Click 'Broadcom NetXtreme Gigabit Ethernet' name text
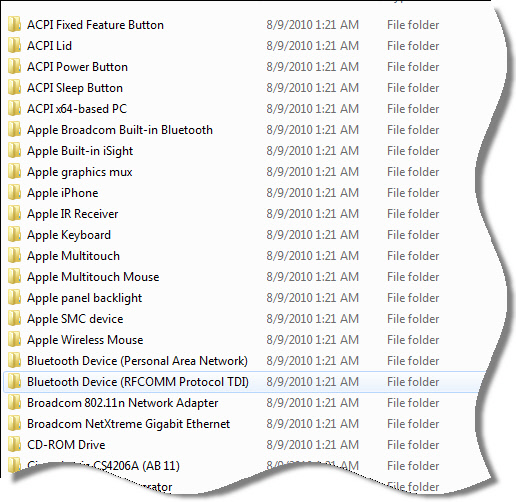Image resolution: width=516 pixels, height=502 pixels. pos(129,424)
